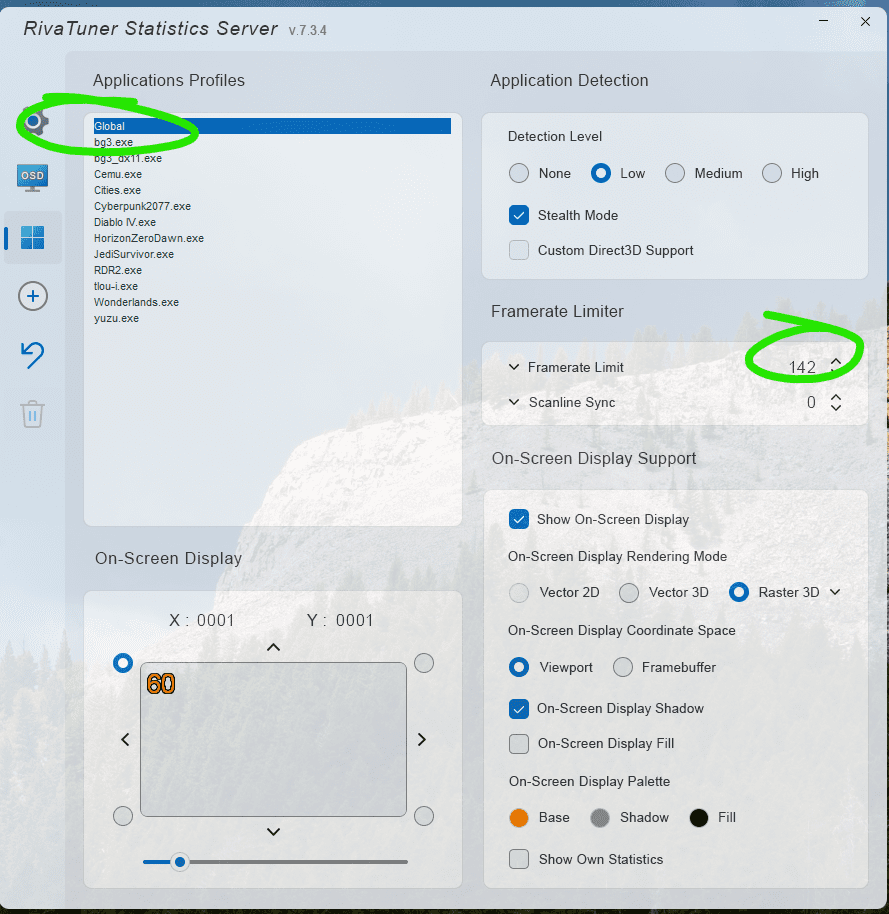Image resolution: width=889 pixels, height=914 pixels.
Task: Toggle the Stealth Mode checkbox
Action: [519, 215]
